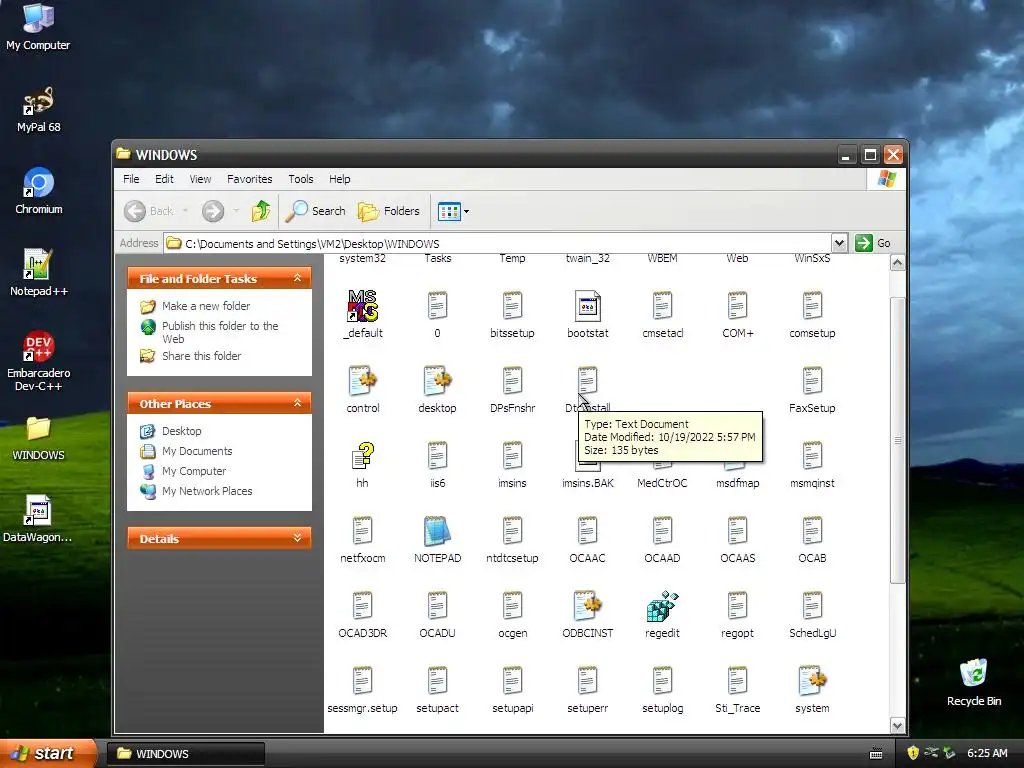Screen dimensions: 1024x768
Task: Select the ocgen text file
Action: coord(512,606)
